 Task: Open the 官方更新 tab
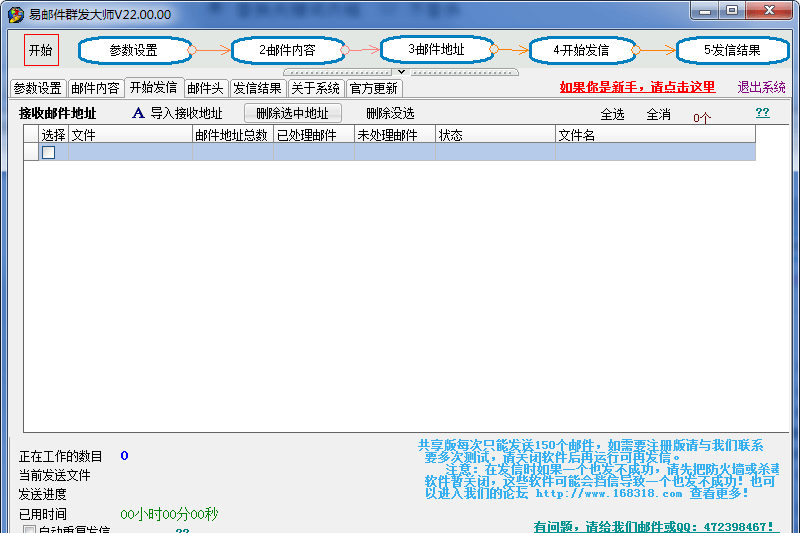tap(374, 88)
